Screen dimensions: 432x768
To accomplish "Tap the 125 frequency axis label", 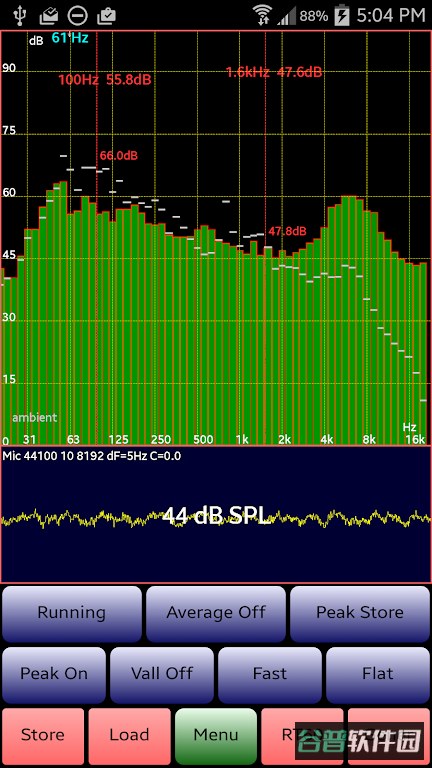I will [119, 439].
